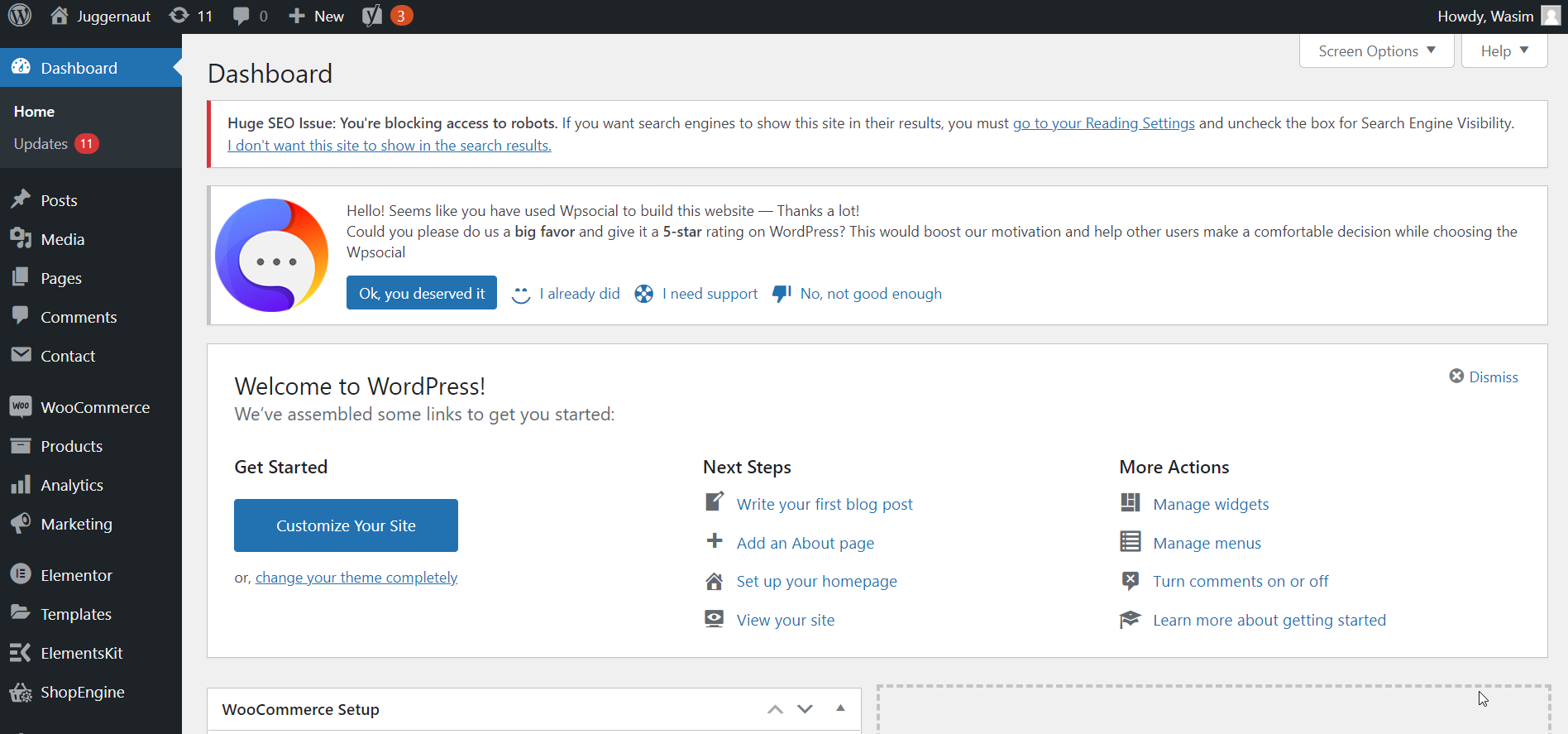This screenshot has height=734, width=1568.
Task: Follow the go to your Reading Settings link
Action: point(1104,123)
